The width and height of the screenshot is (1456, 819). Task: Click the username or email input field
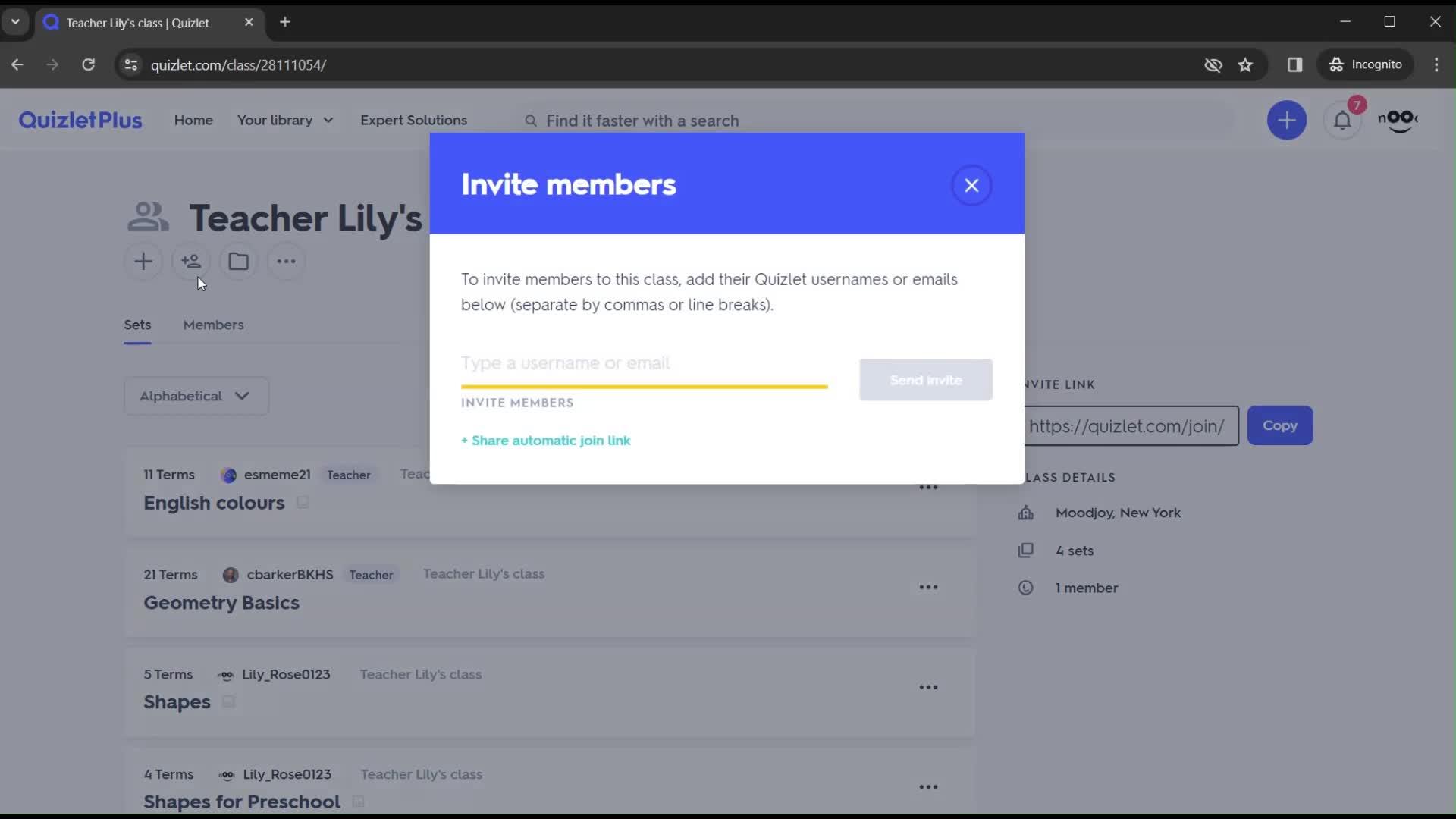pyautogui.click(x=644, y=362)
